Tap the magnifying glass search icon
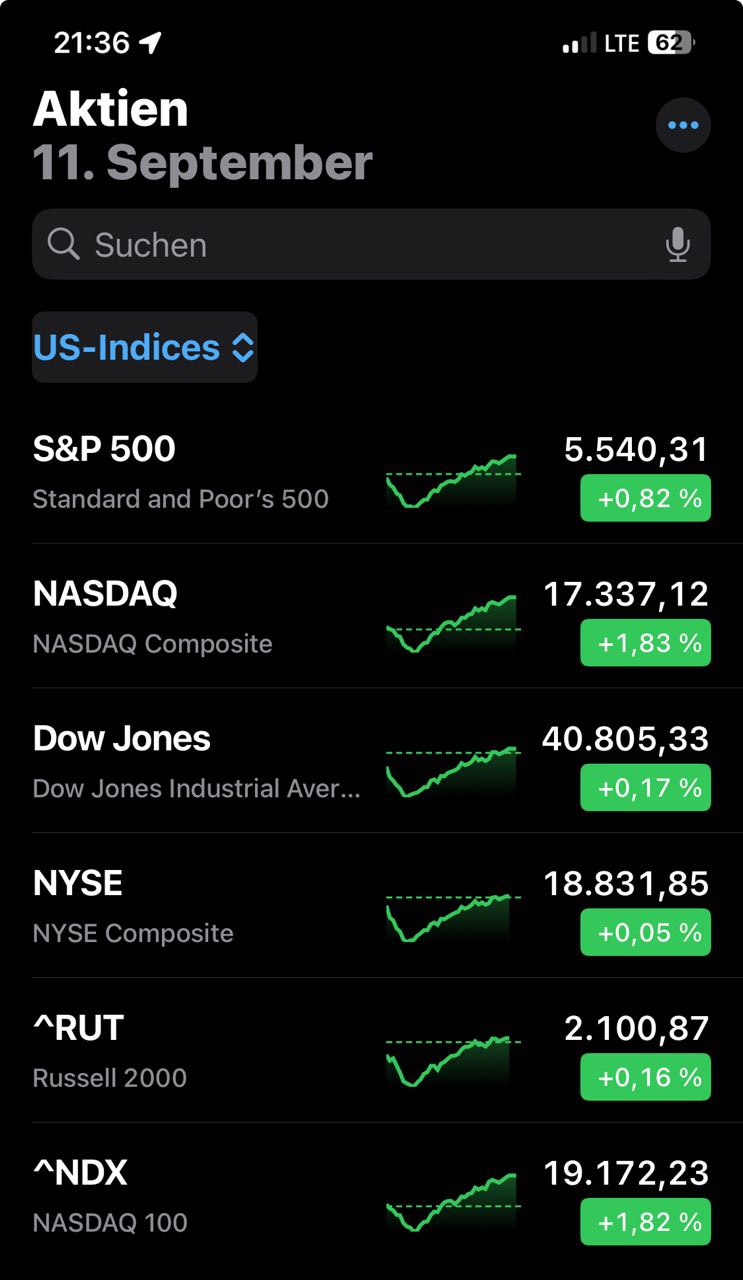Viewport: 743px width, 1280px height. click(x=63, y=244)
